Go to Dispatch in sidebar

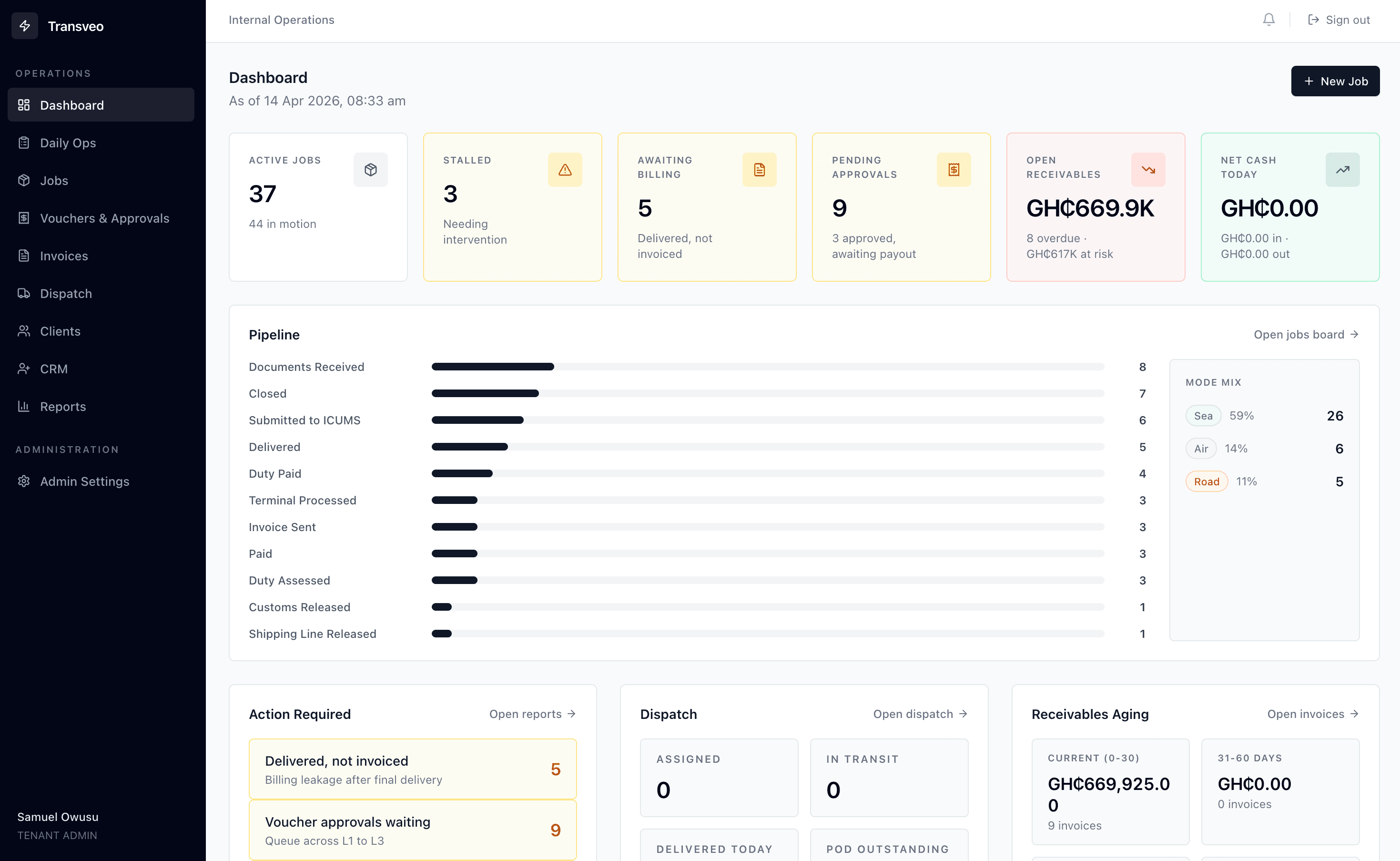101,293
